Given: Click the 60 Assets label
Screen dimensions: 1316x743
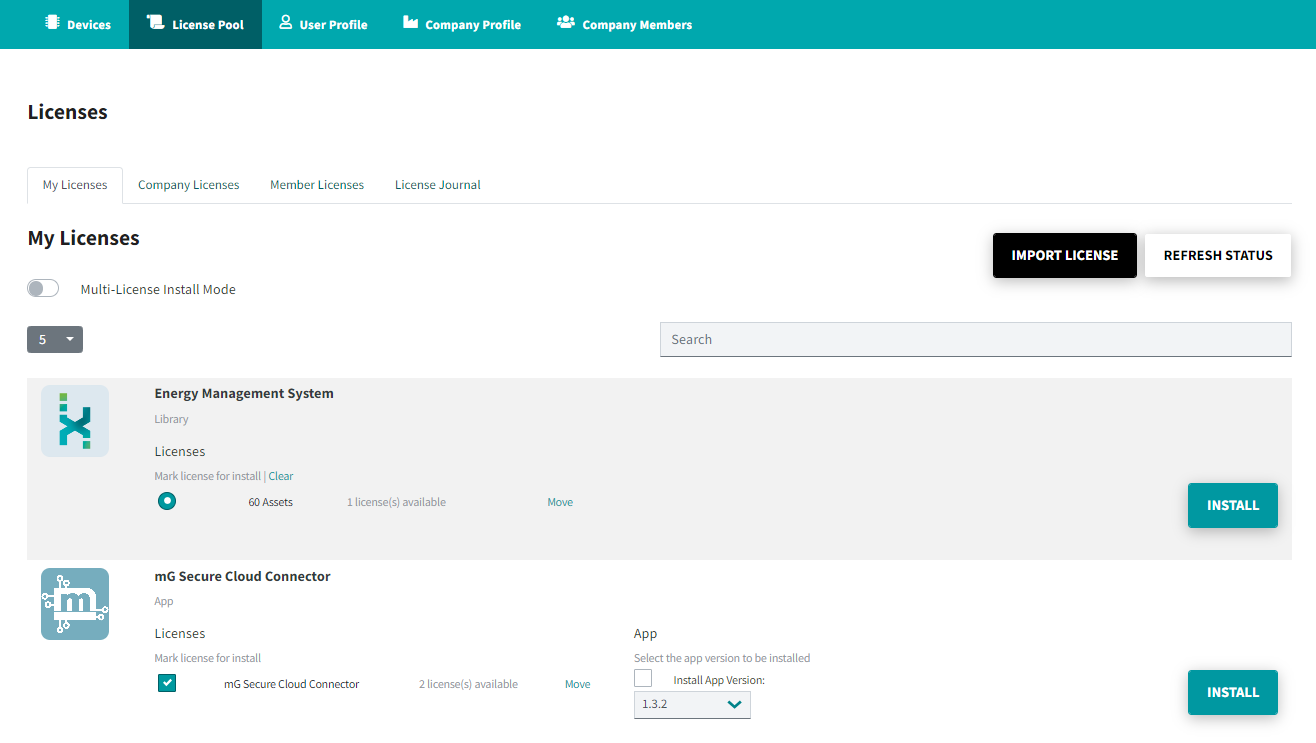Looking at the screenshot, I should tap(271, 502).
